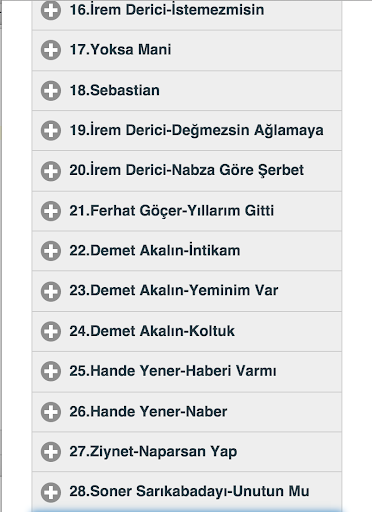Screen dimensions: 372x512
Task: Choose 27.Ziynet-Naparsan Yap title text
Action: pyautogui.click(x=153, y=452)
